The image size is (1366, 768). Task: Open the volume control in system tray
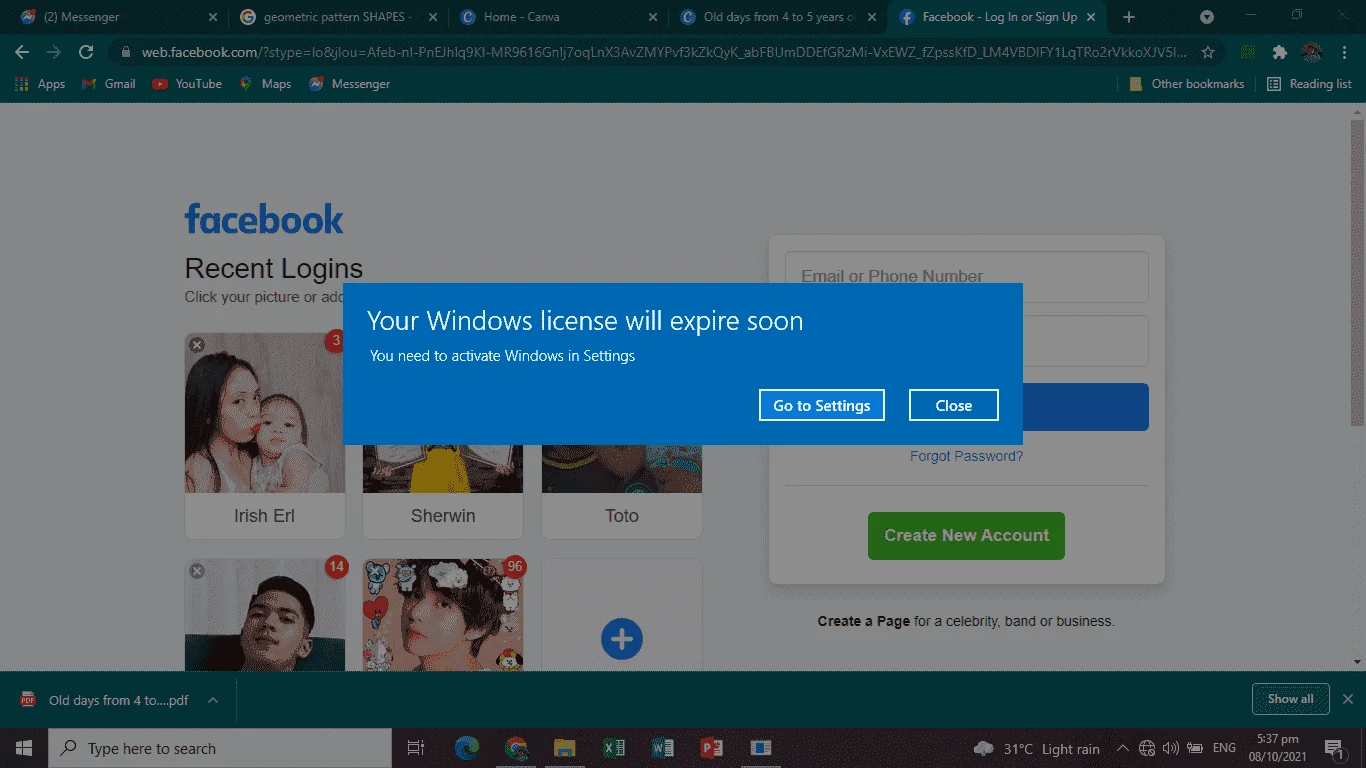pos(1171,748)
